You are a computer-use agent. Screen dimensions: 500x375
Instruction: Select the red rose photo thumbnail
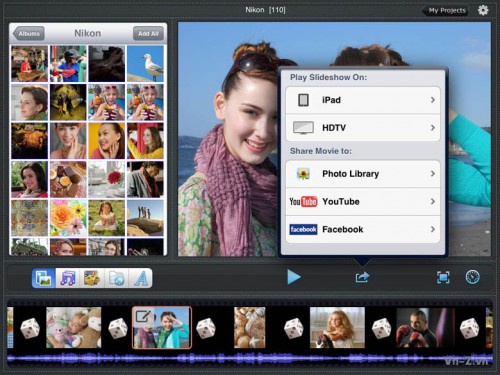[107, 179]
